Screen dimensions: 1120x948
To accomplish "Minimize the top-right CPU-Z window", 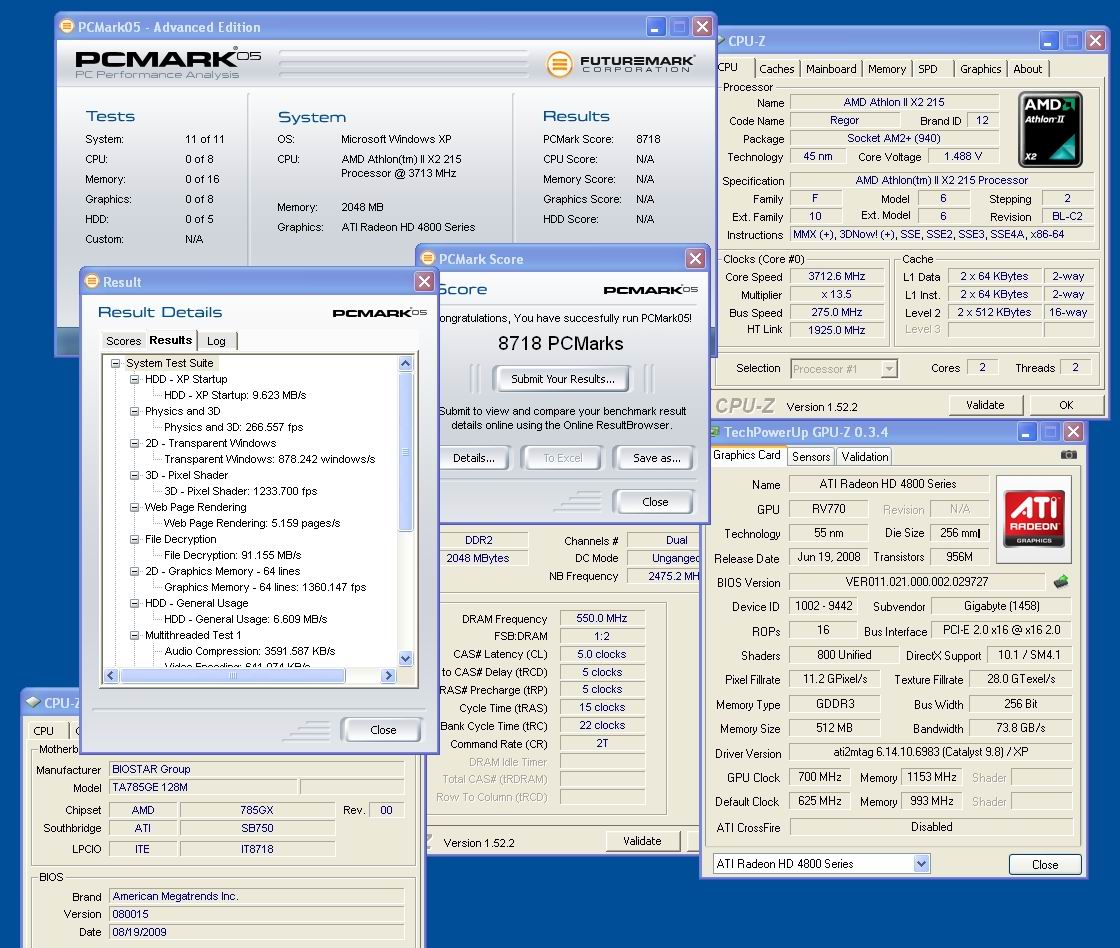I will (x=1048, y=41).
